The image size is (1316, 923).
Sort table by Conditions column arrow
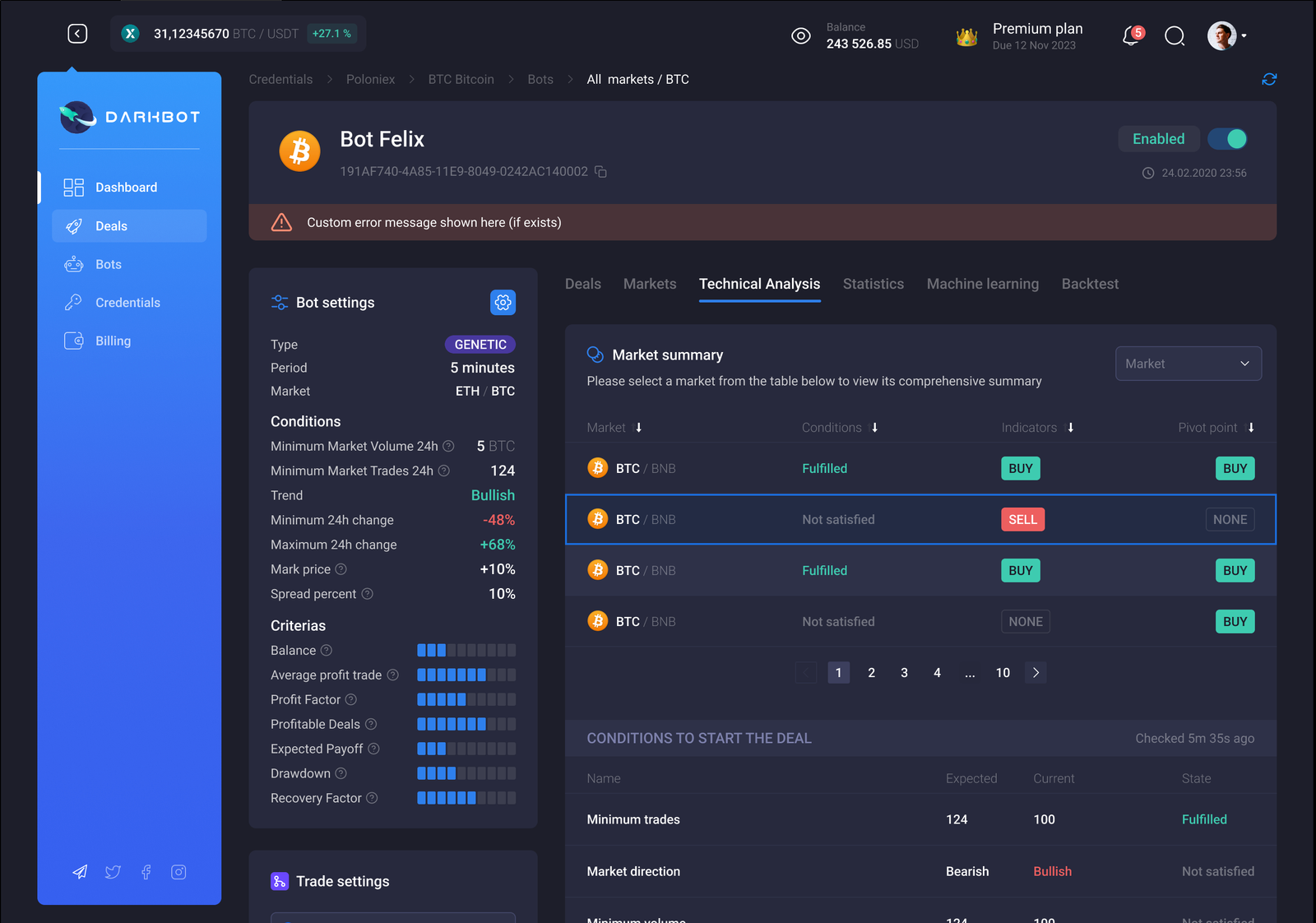(875, 428)
